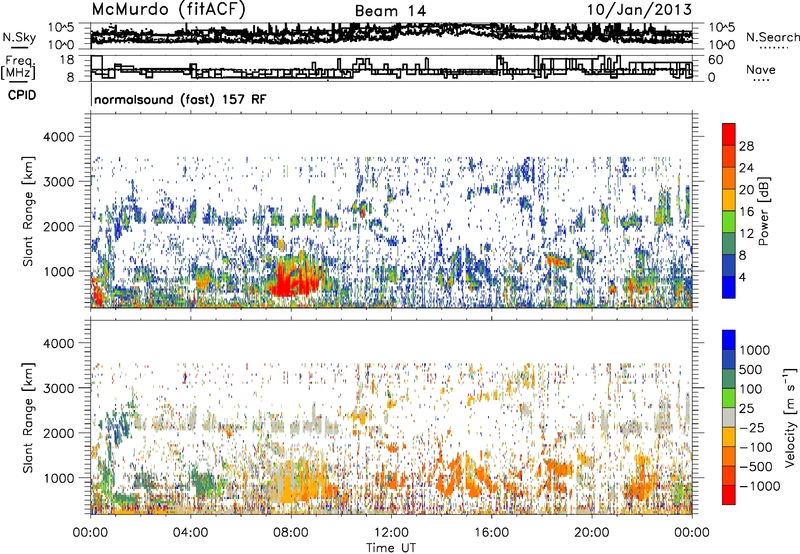Click the blue bottom power colorbar swatch

[x=729, y=287]
